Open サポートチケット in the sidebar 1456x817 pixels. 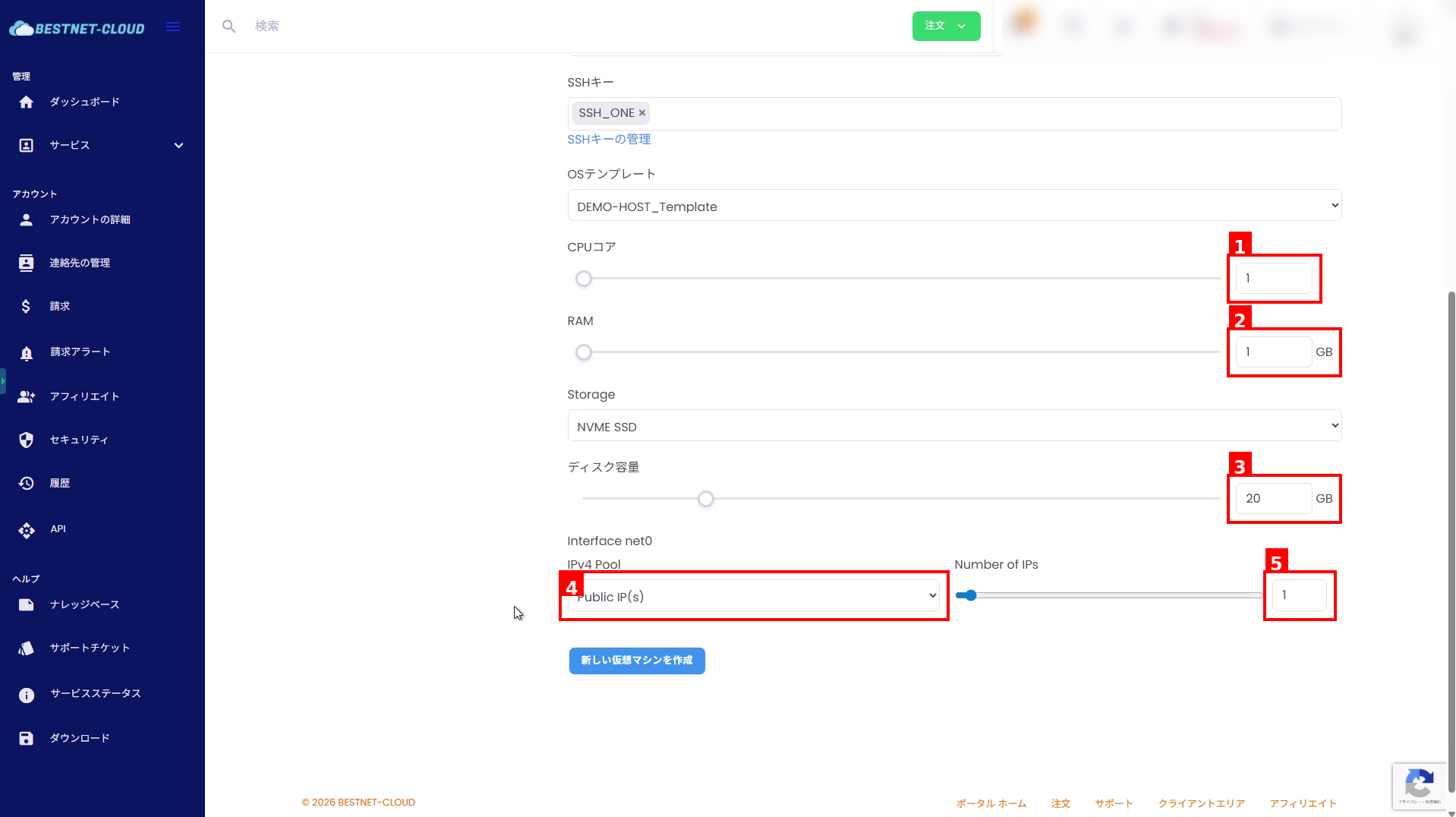pyautogui.click(x=90, y=648)
